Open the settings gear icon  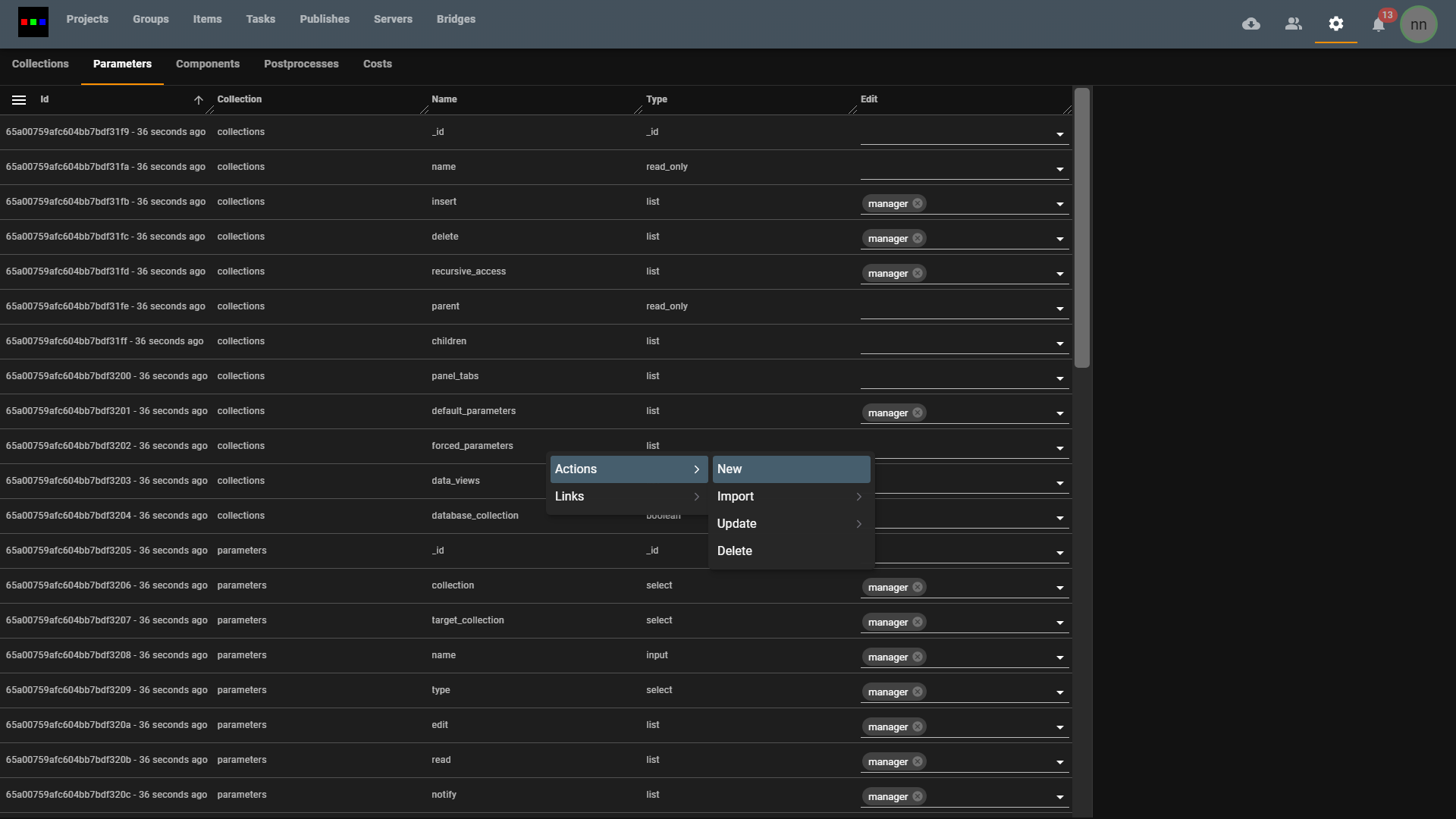(1336, 24)
